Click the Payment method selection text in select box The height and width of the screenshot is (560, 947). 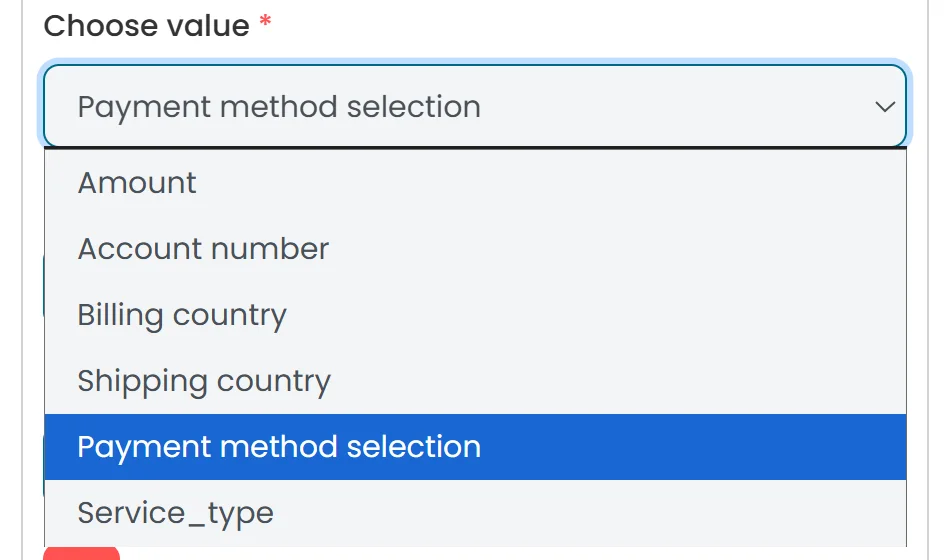(279, 107)
